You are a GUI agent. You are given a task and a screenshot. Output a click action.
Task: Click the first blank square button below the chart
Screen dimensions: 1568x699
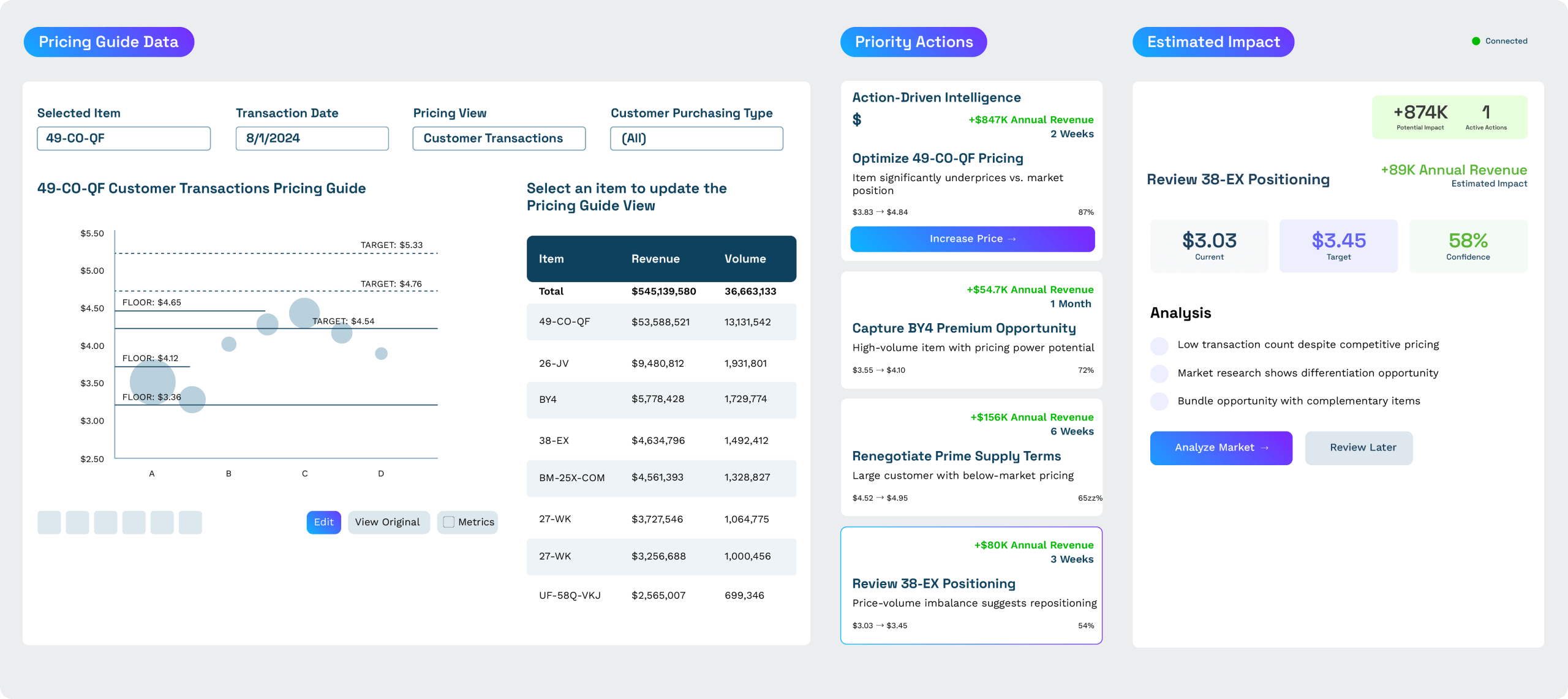point(49,522)
